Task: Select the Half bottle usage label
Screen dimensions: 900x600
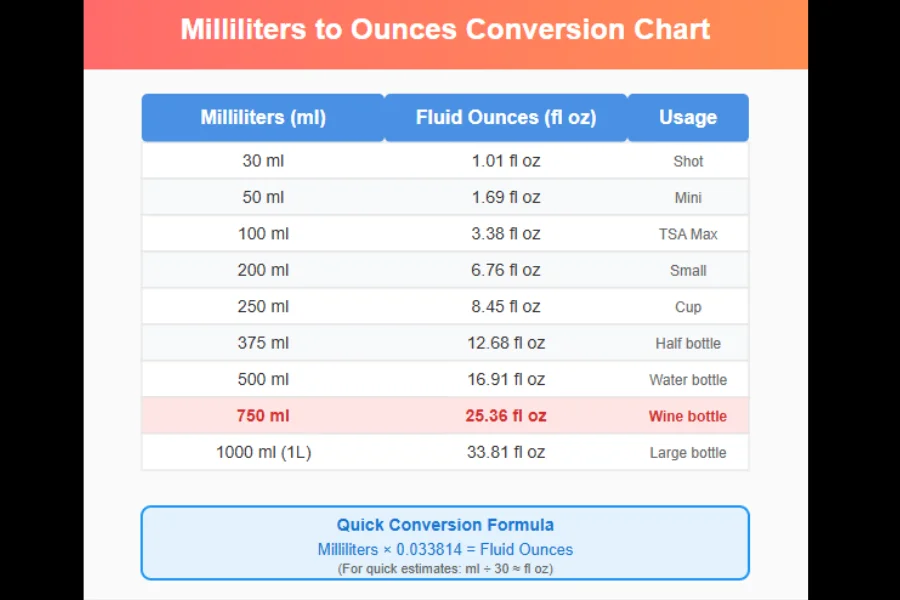Action: point(688,343)
